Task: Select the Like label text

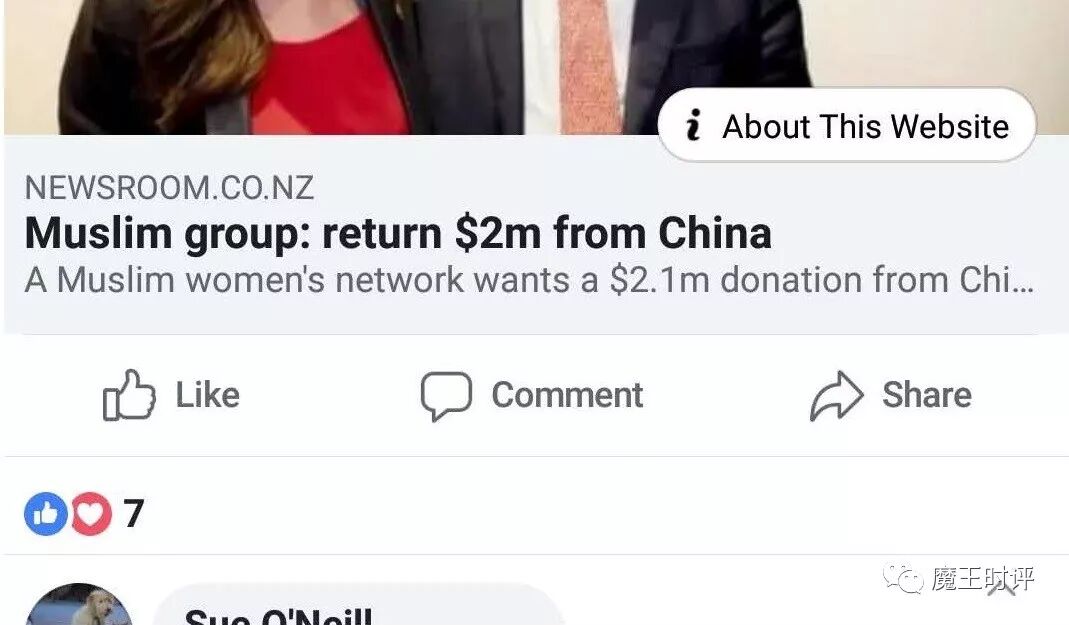Action: pos(208,395)
